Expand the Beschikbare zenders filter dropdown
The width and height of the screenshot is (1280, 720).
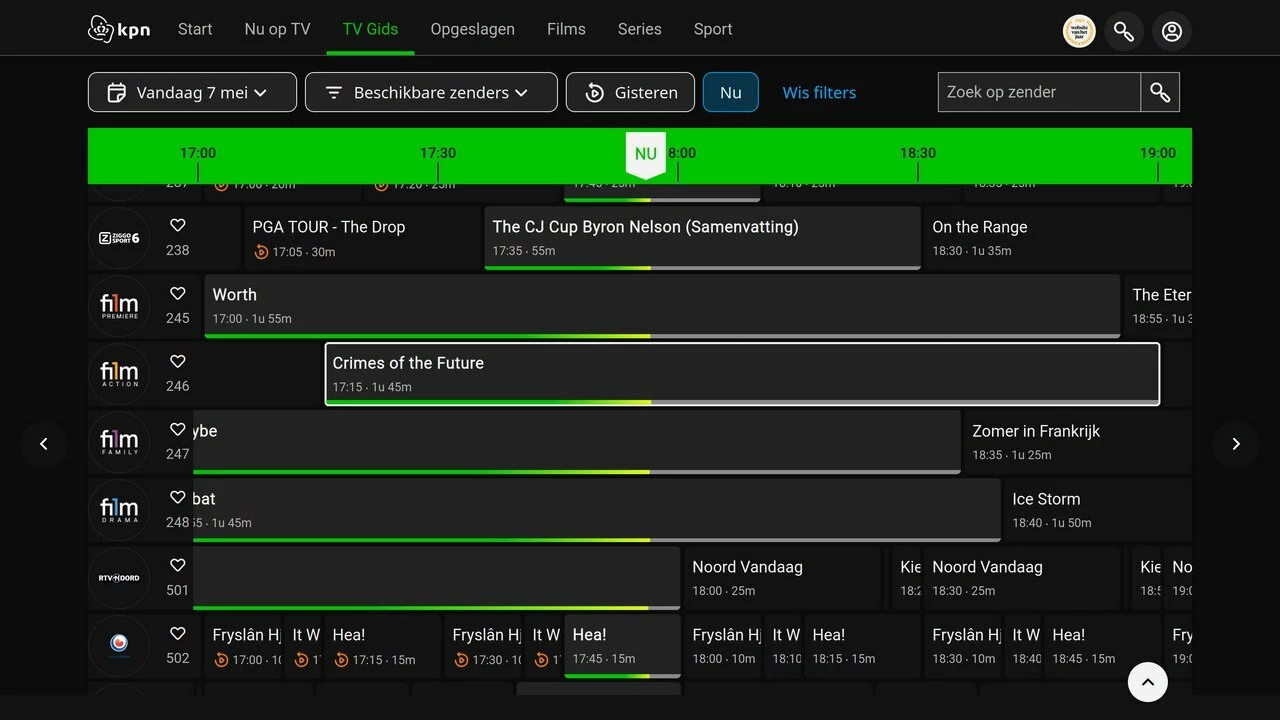431,92
